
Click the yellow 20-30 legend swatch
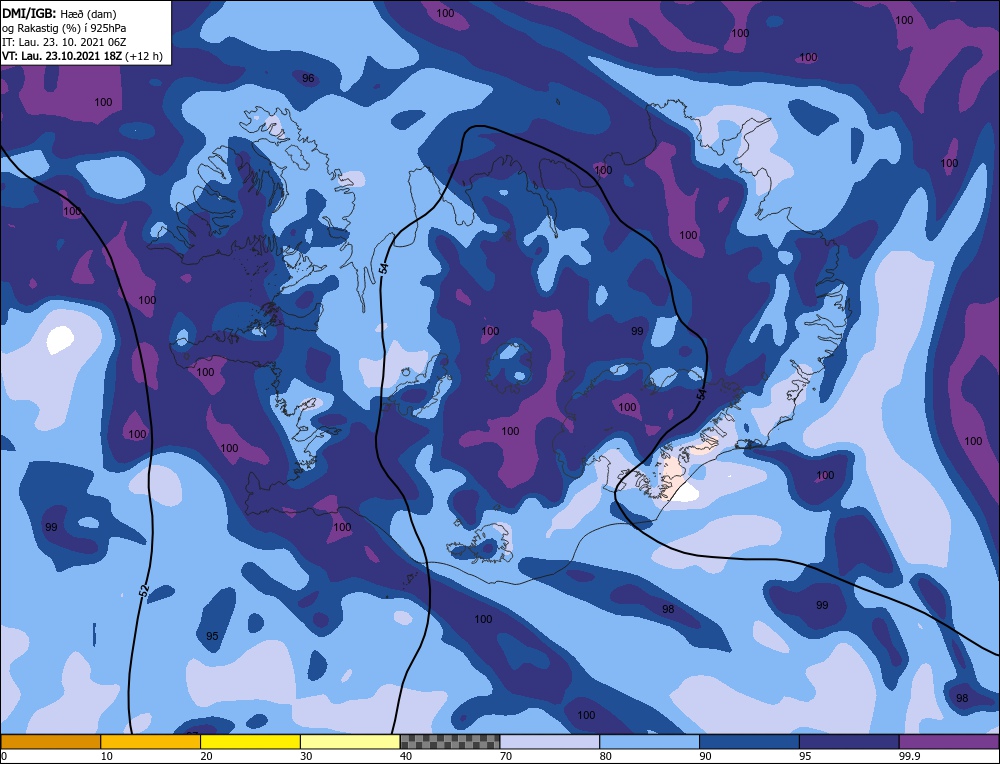point(250,742)
